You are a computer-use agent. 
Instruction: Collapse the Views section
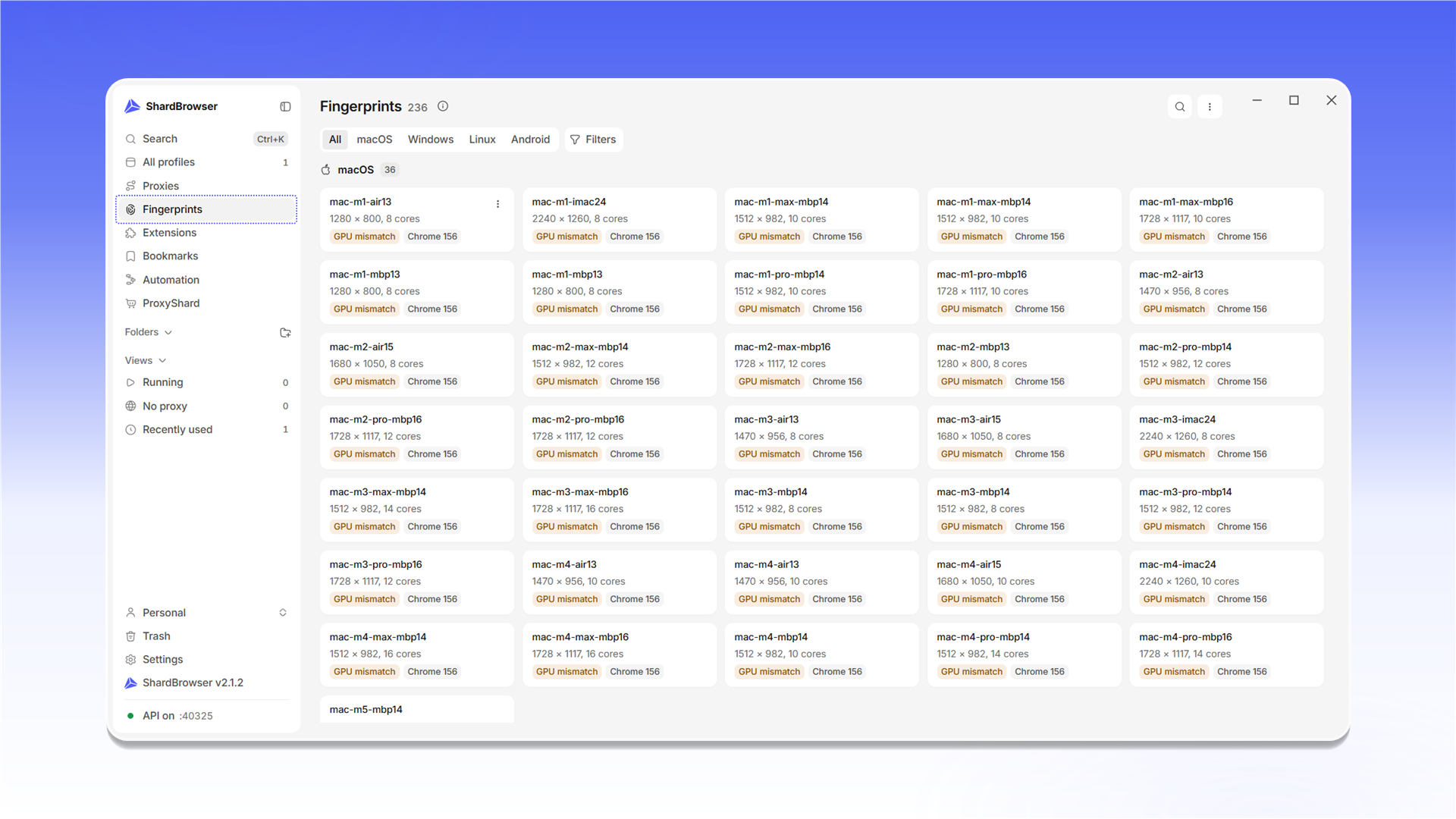(x=146, y=360)
